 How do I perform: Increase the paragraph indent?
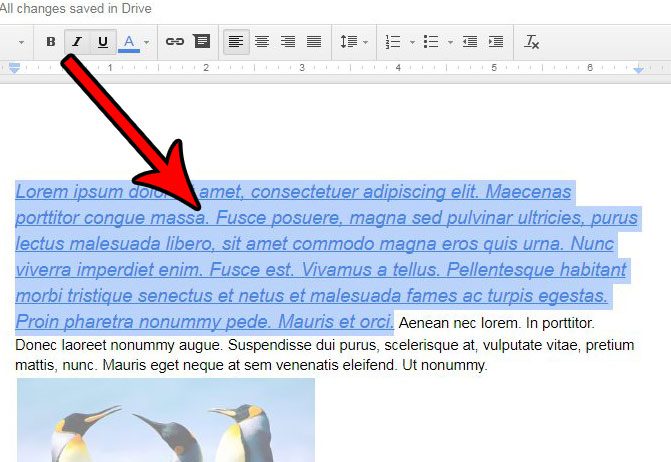[495, 42]
